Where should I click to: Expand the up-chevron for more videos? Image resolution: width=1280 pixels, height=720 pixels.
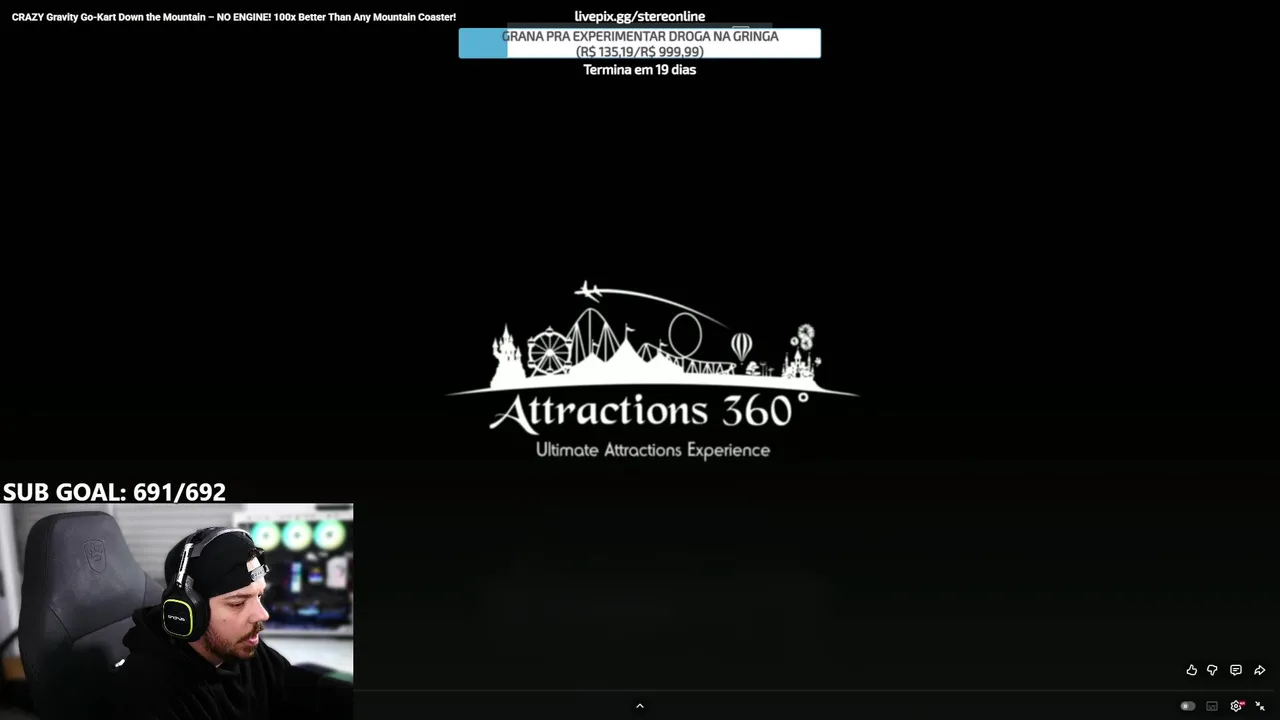(640, 706)
